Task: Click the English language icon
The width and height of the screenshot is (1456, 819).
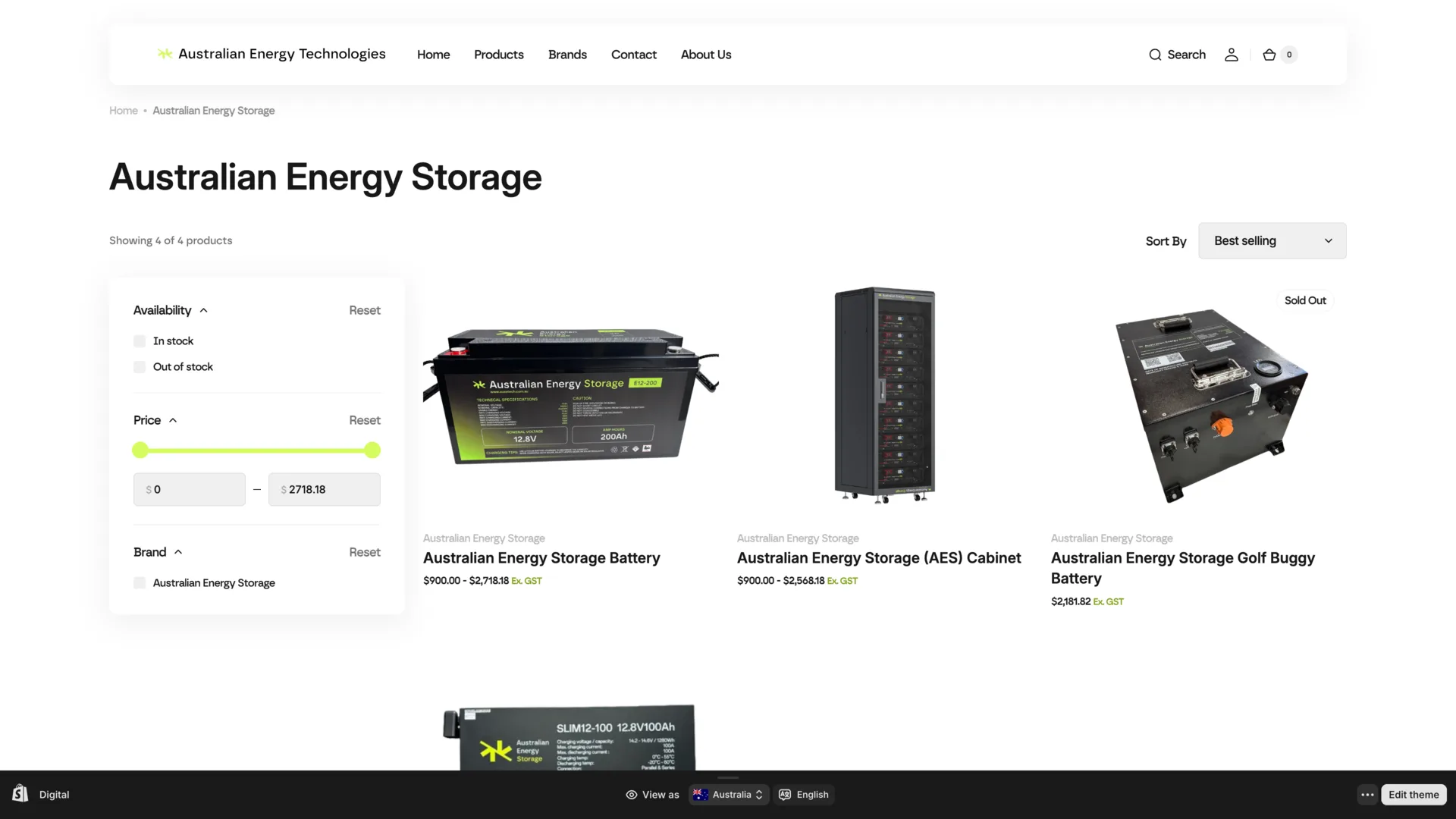Action: click(x=785, y=795)
